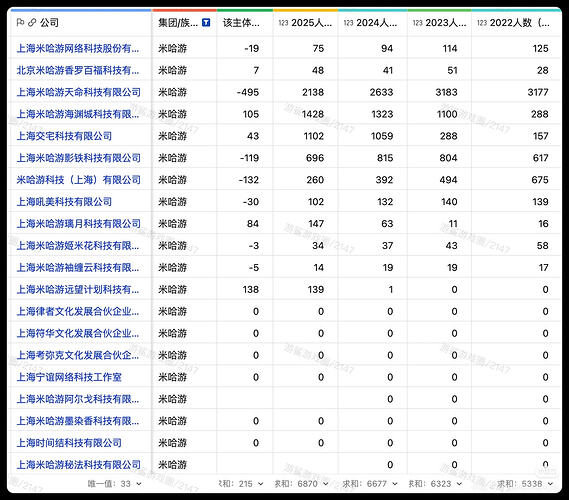Open 上海宁谊网络科技工作室 record link
Image resolution: width=569 pixels, height=500 pixels.
(x=69, y=377)
